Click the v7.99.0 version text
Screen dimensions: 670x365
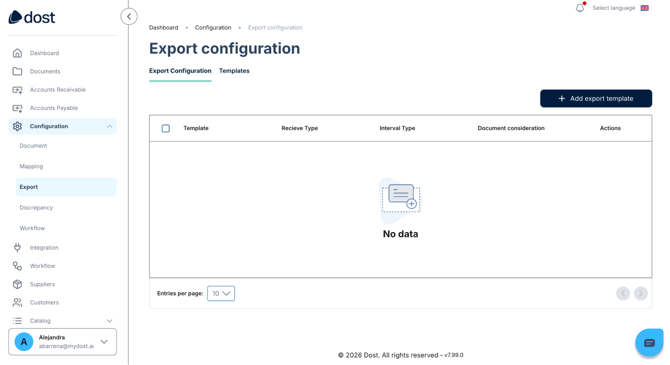point(454,355)
